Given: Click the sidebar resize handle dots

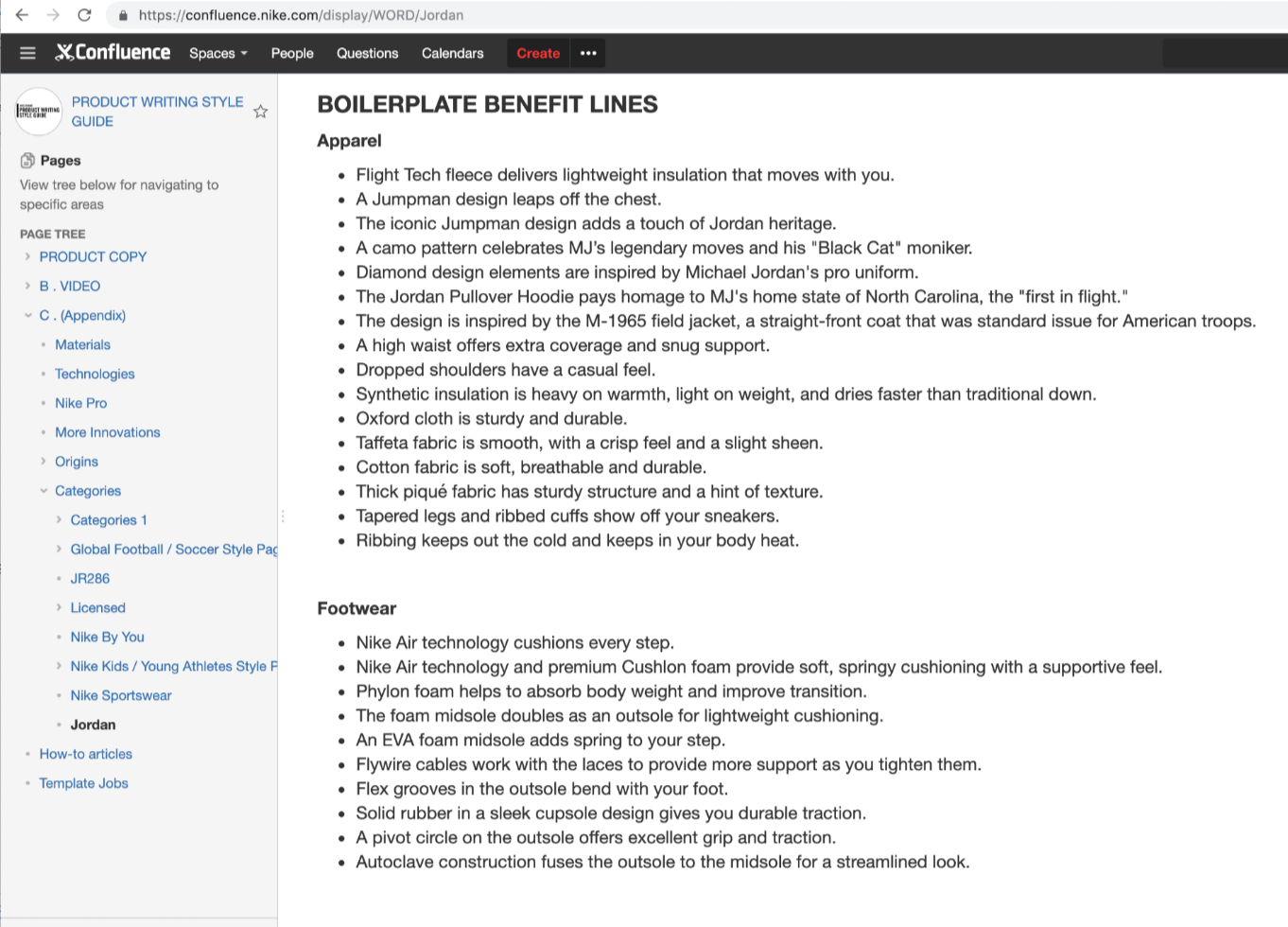Looking at the screenshot, I should (282, 516).
